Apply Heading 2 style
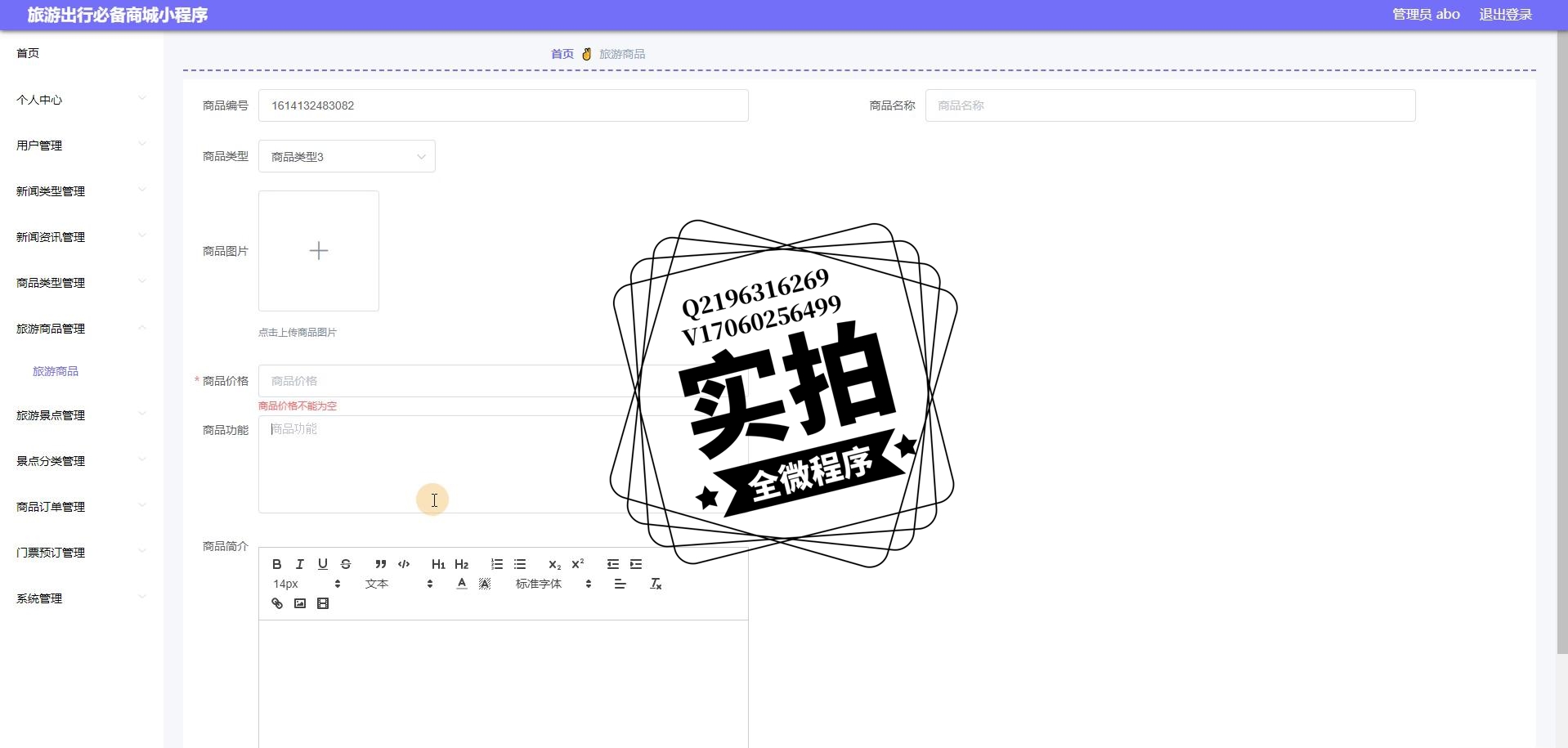1568x748 pixels. click(461, 564)
